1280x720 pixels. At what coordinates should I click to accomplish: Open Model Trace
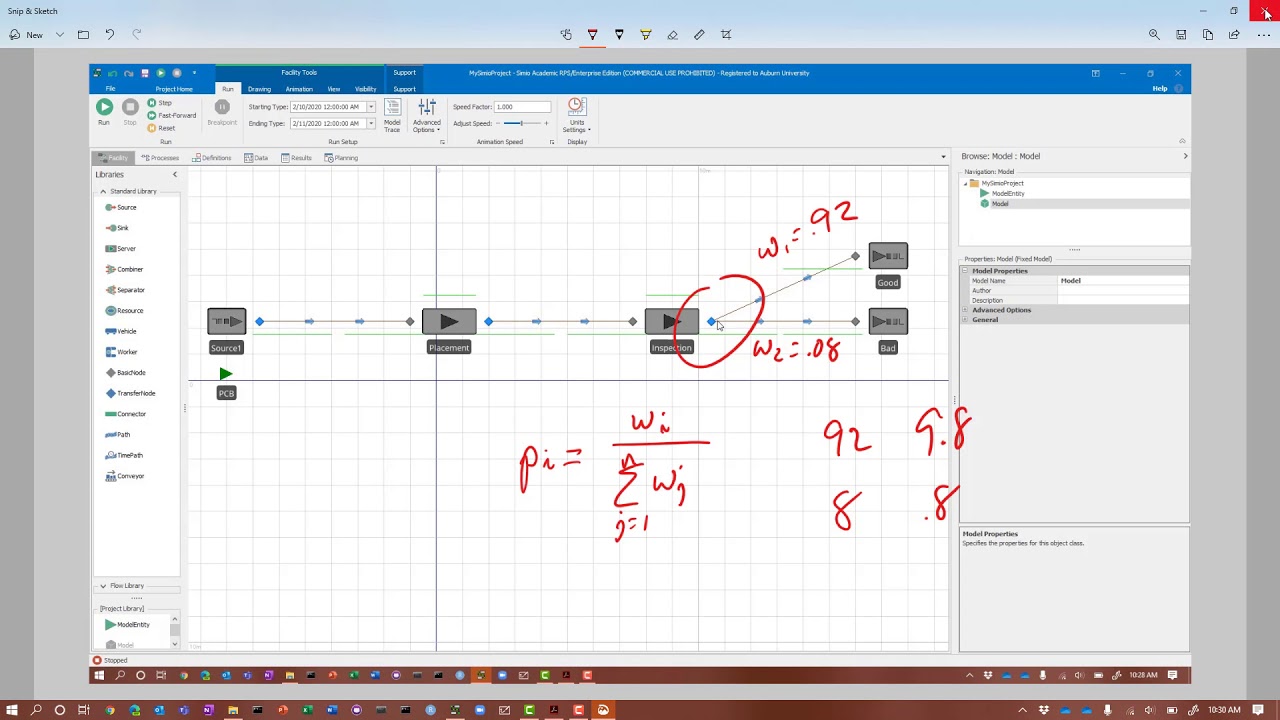pyautogui.click(x=392, y=115)
